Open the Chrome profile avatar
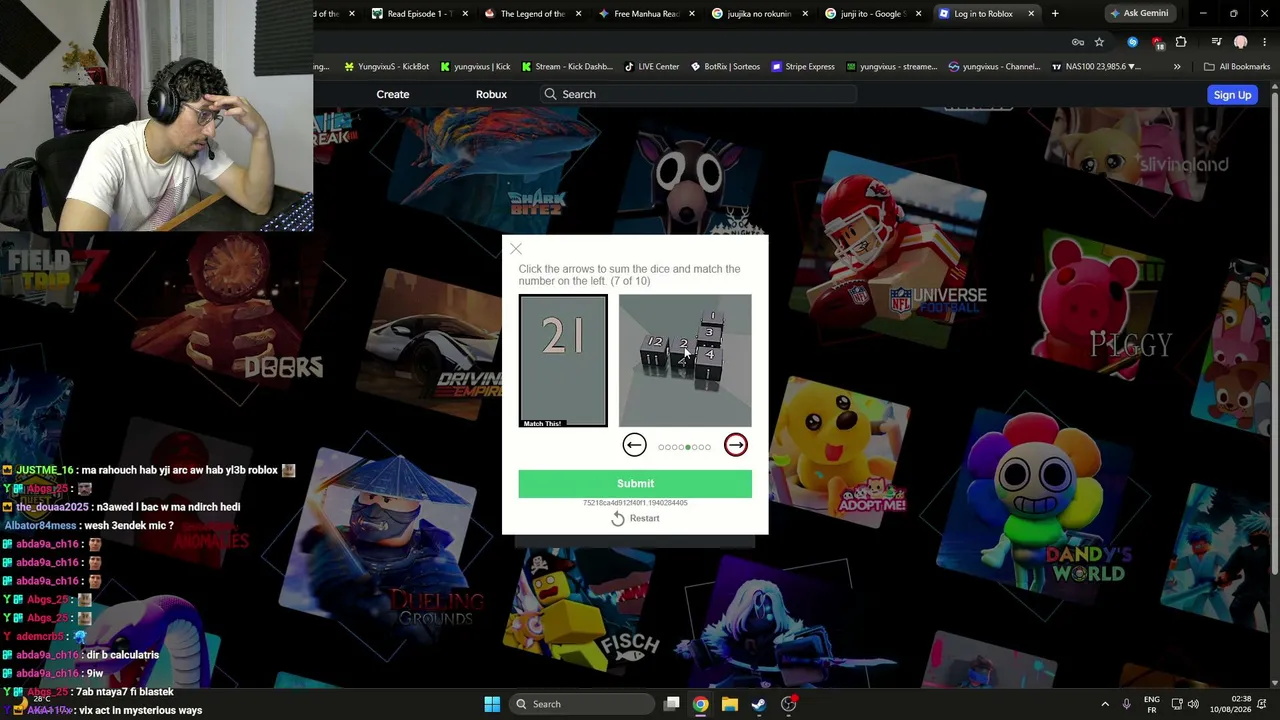 pos(1241,42)
